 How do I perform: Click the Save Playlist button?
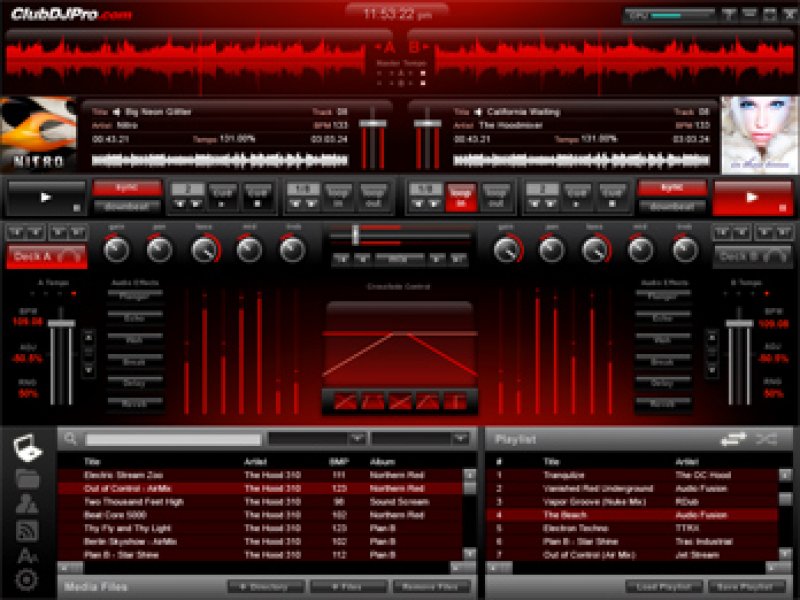(745, 587)
